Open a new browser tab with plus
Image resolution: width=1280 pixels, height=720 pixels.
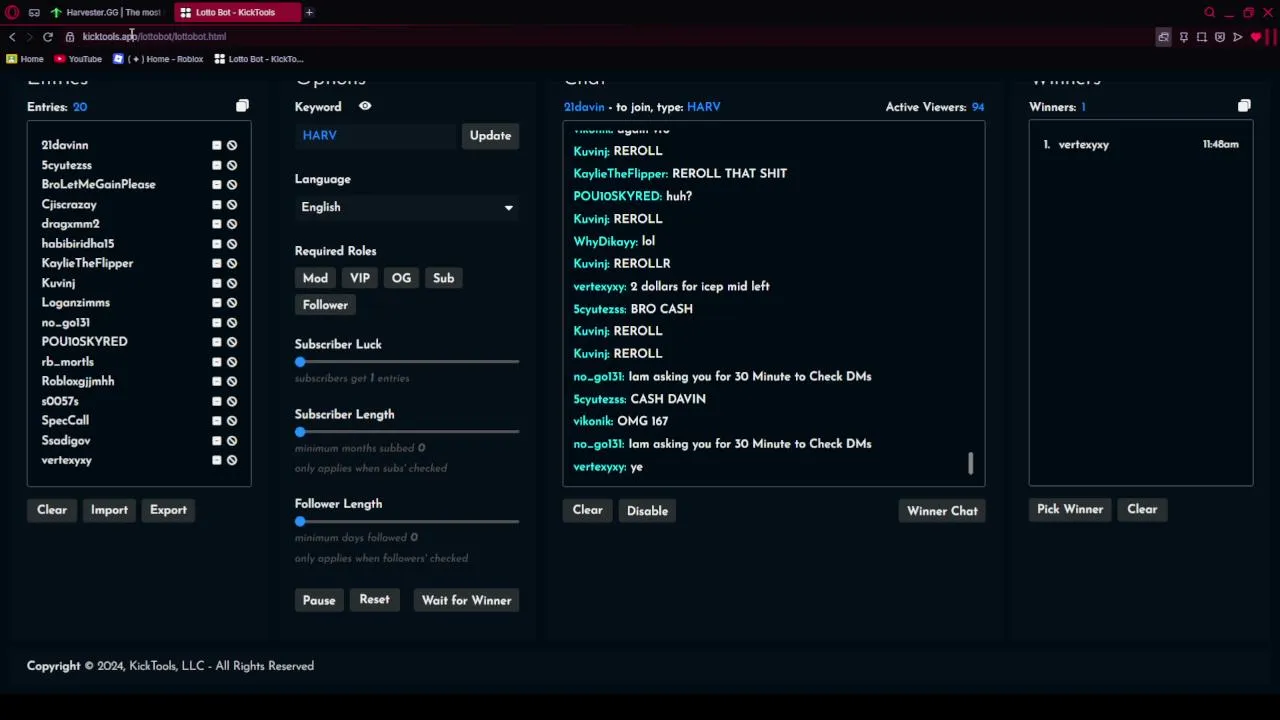pyautogui.click(x=309, y=12)
